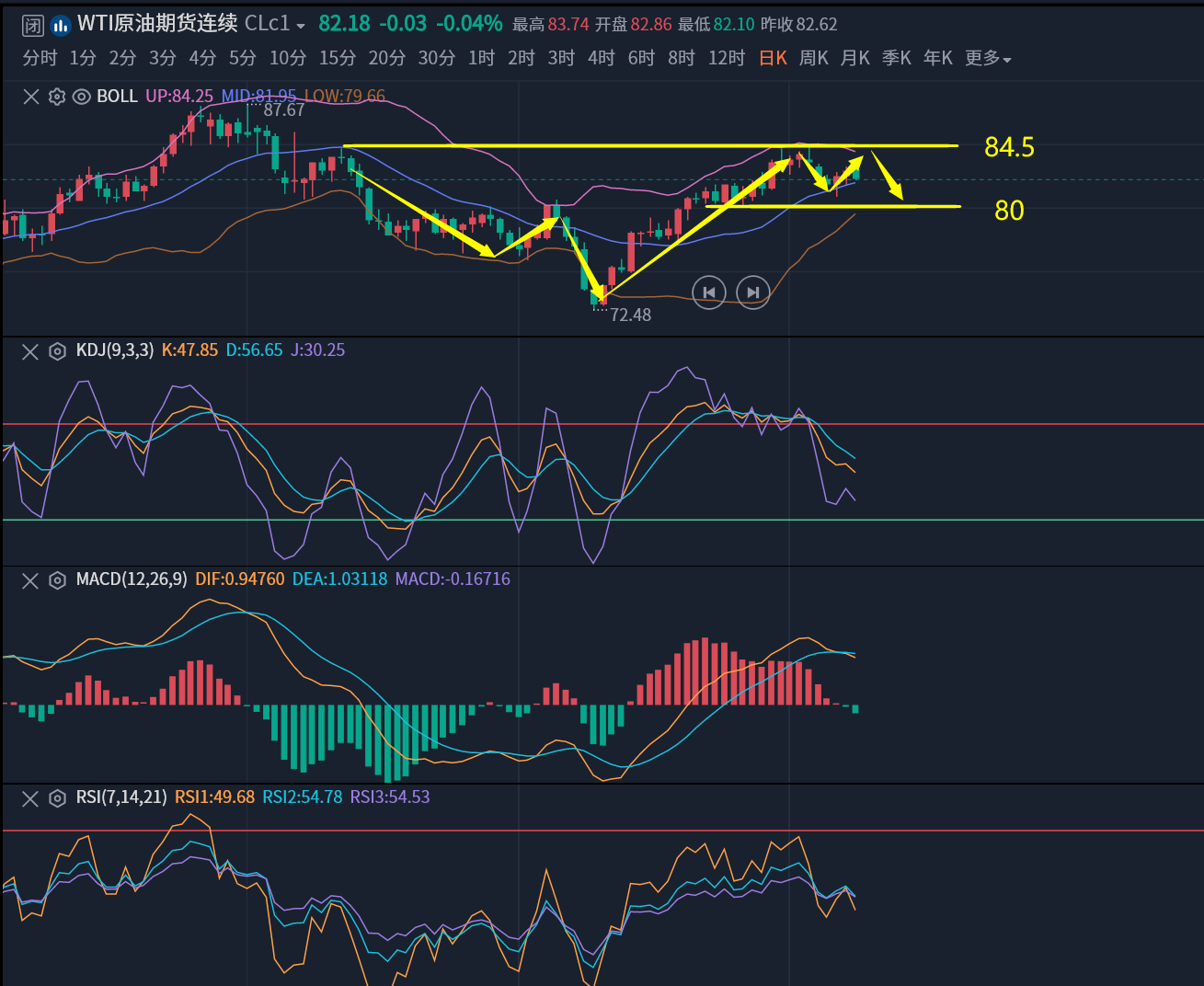Jump to previous candle on chart
1204x986 pixels.
[x=708, y=292]
